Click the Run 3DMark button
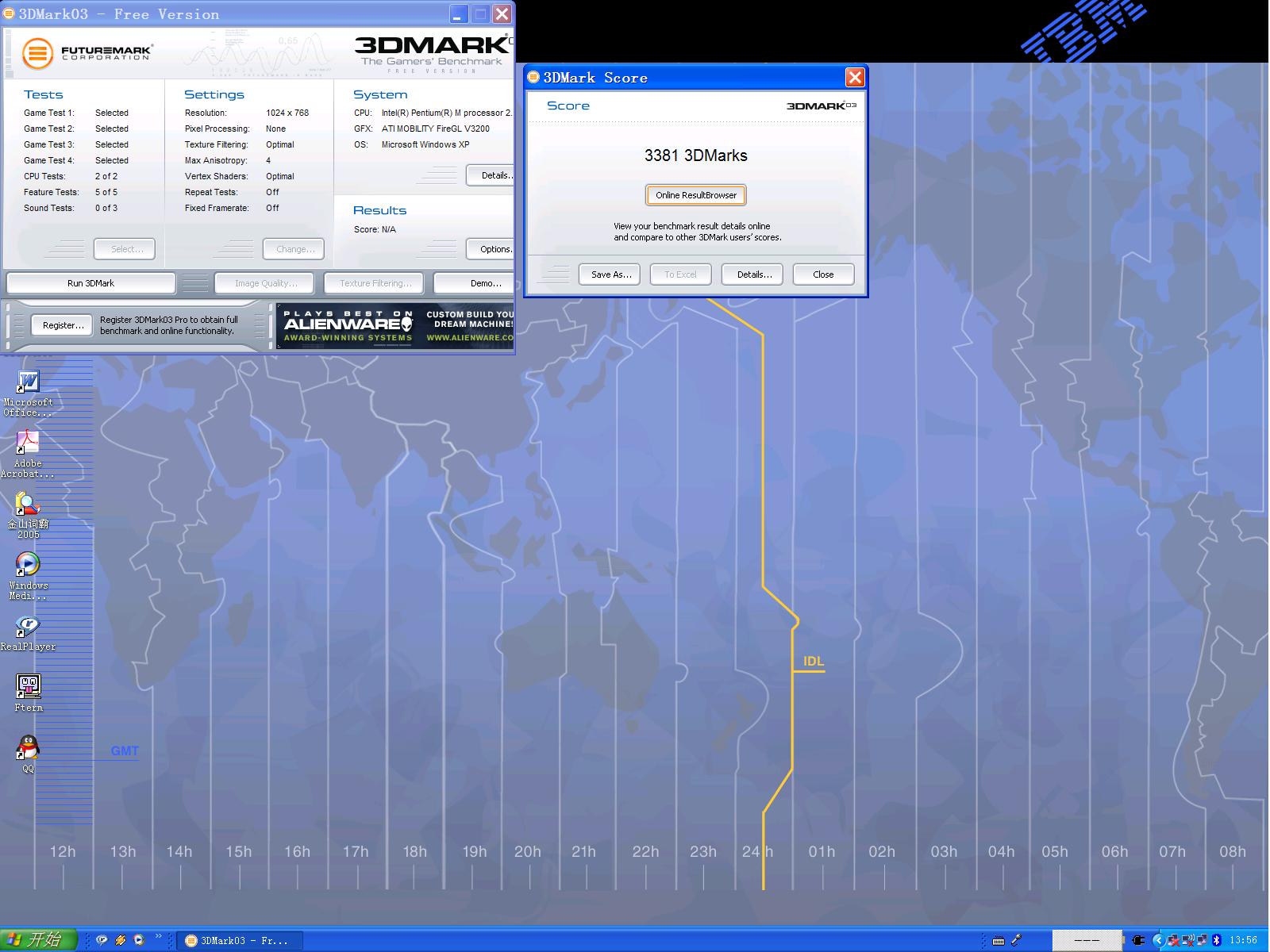This screenshot has height=952, width=1270. coord(90,283)
